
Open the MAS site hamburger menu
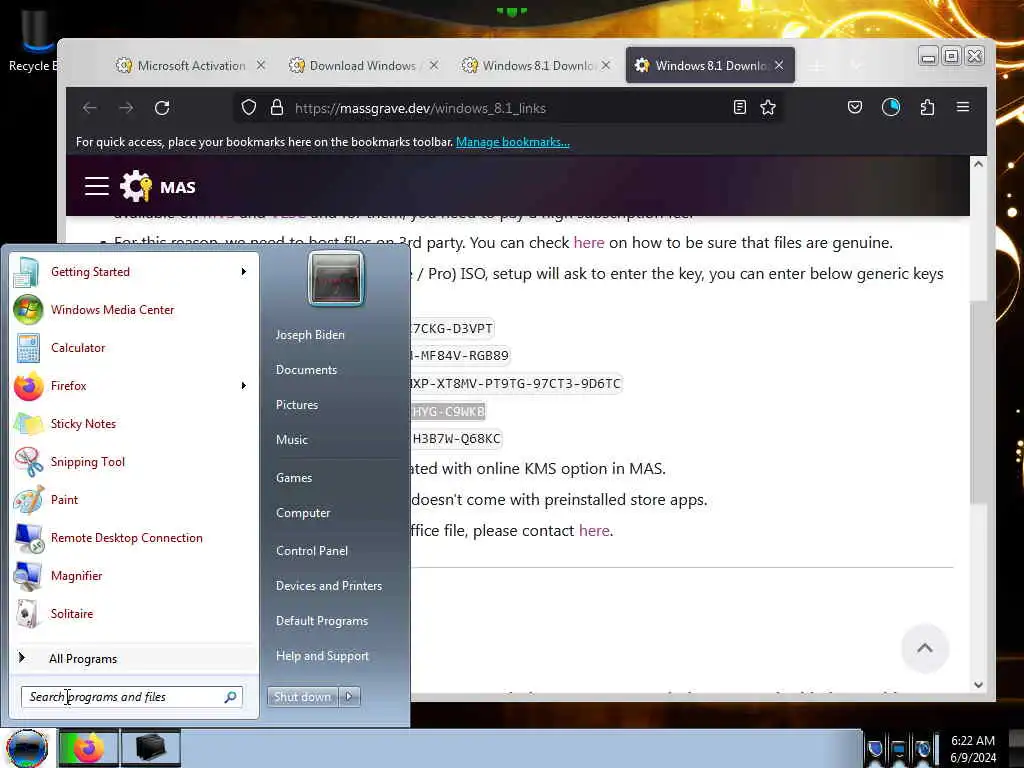[x=97, y=186]
